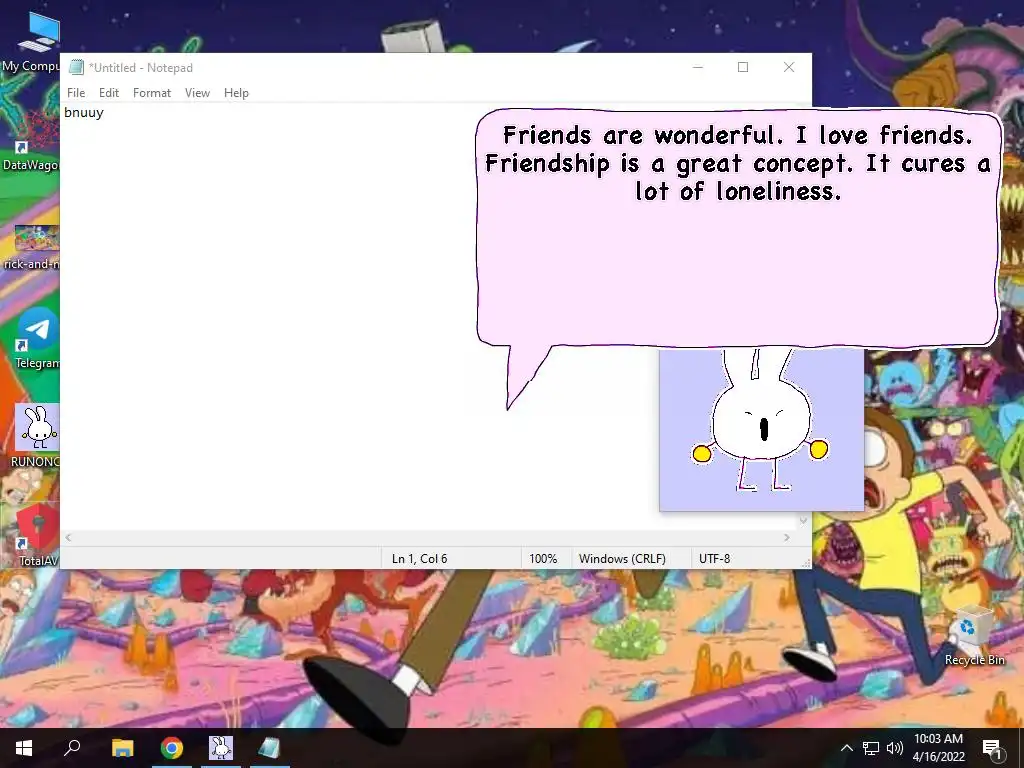Image resolution: width=1024 pixels, height=768 pixels.
Task: Maximize the Notepad window
Action: (743, 67)
